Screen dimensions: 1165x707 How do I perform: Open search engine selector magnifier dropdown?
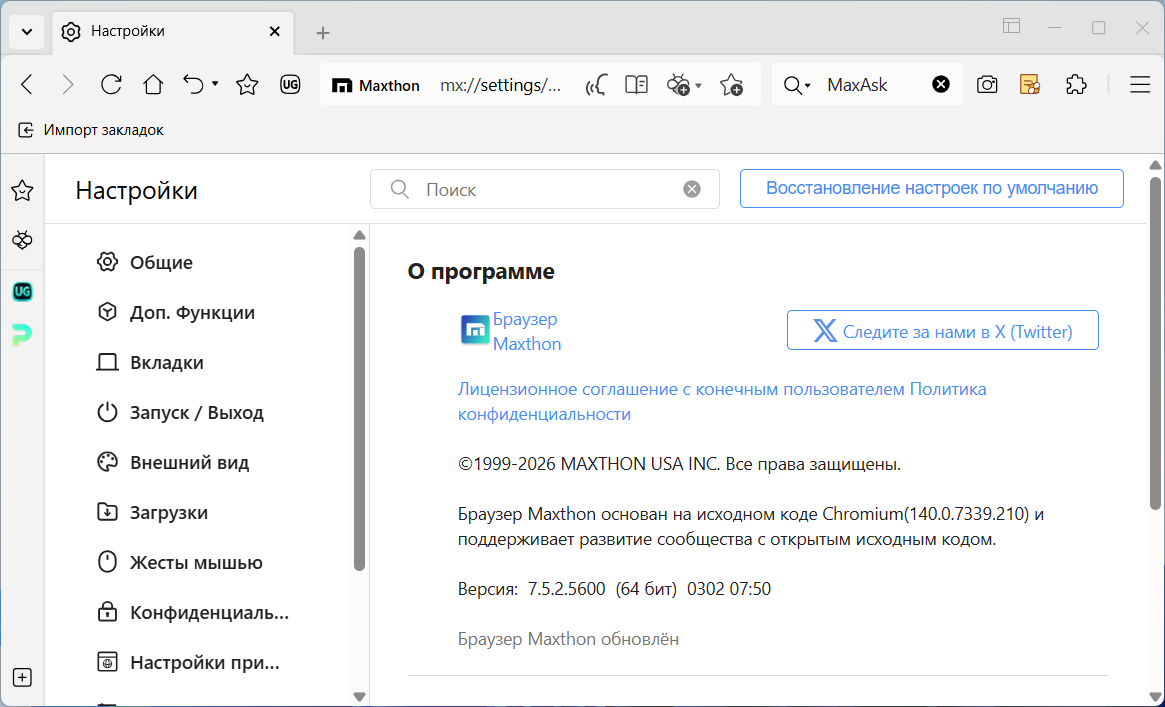(796, 85)
